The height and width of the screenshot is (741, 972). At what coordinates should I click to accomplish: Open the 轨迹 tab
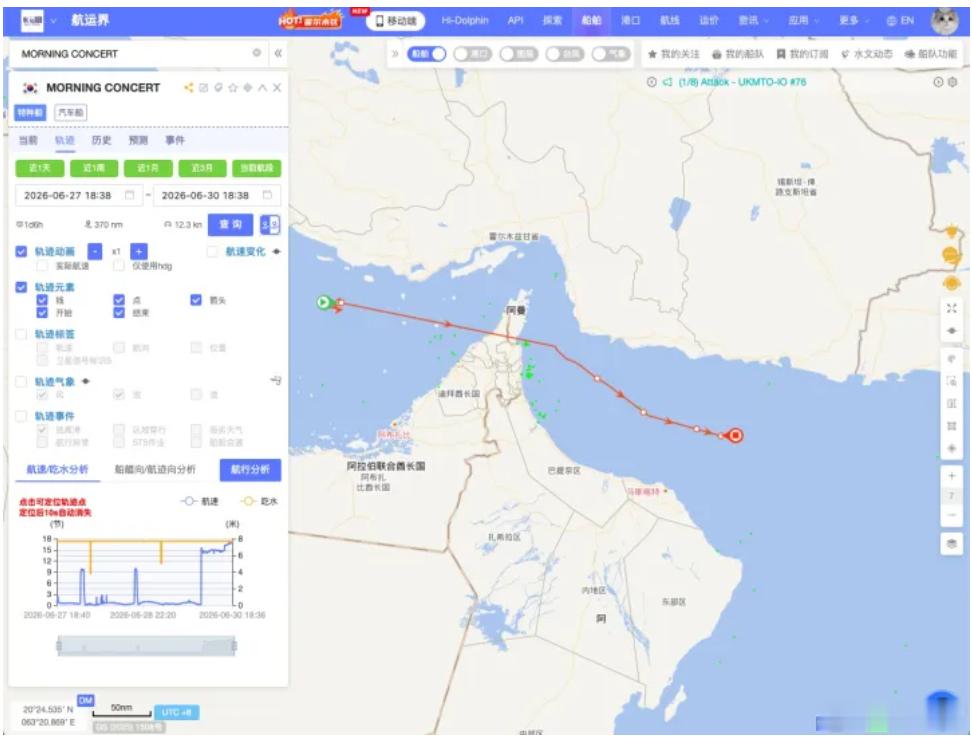click(x=64, y=140)
